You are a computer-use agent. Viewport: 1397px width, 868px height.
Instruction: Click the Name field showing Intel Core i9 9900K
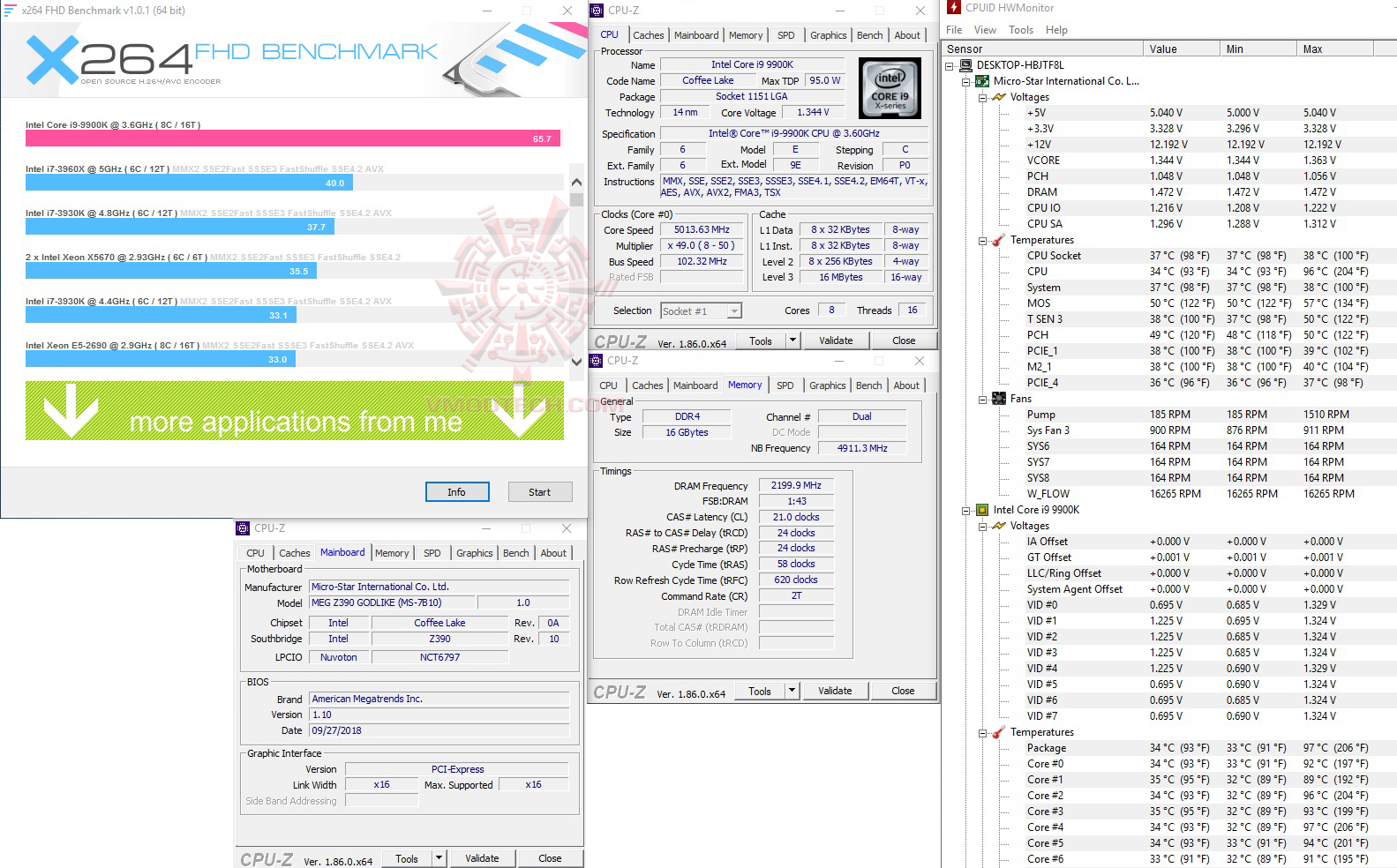(752, 64)
